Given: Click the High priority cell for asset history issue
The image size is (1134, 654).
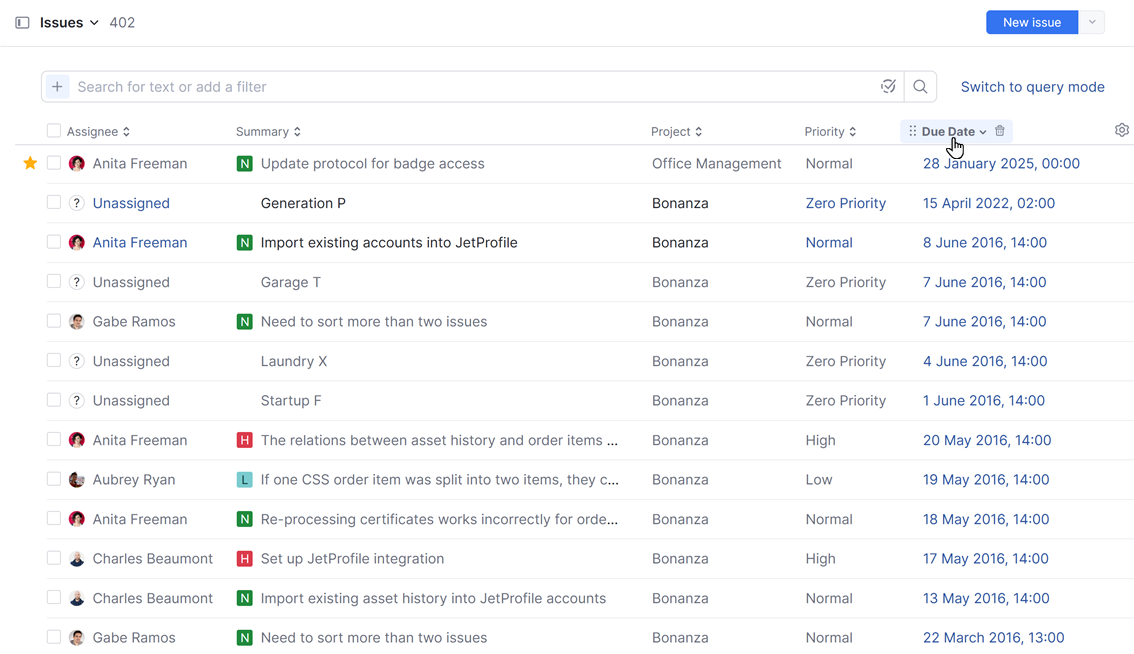Looking at the screenshot, I should (x=820, y=440).
